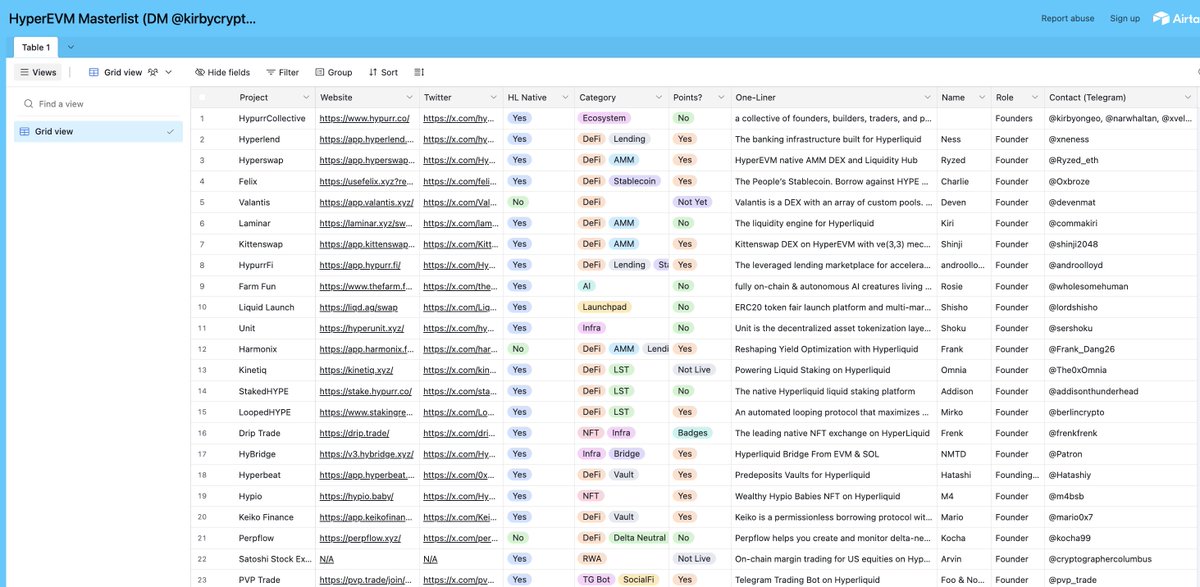Tick the select-all checkbox in the header row
This screenshot has width=1200, height=587.
[202, 97]
